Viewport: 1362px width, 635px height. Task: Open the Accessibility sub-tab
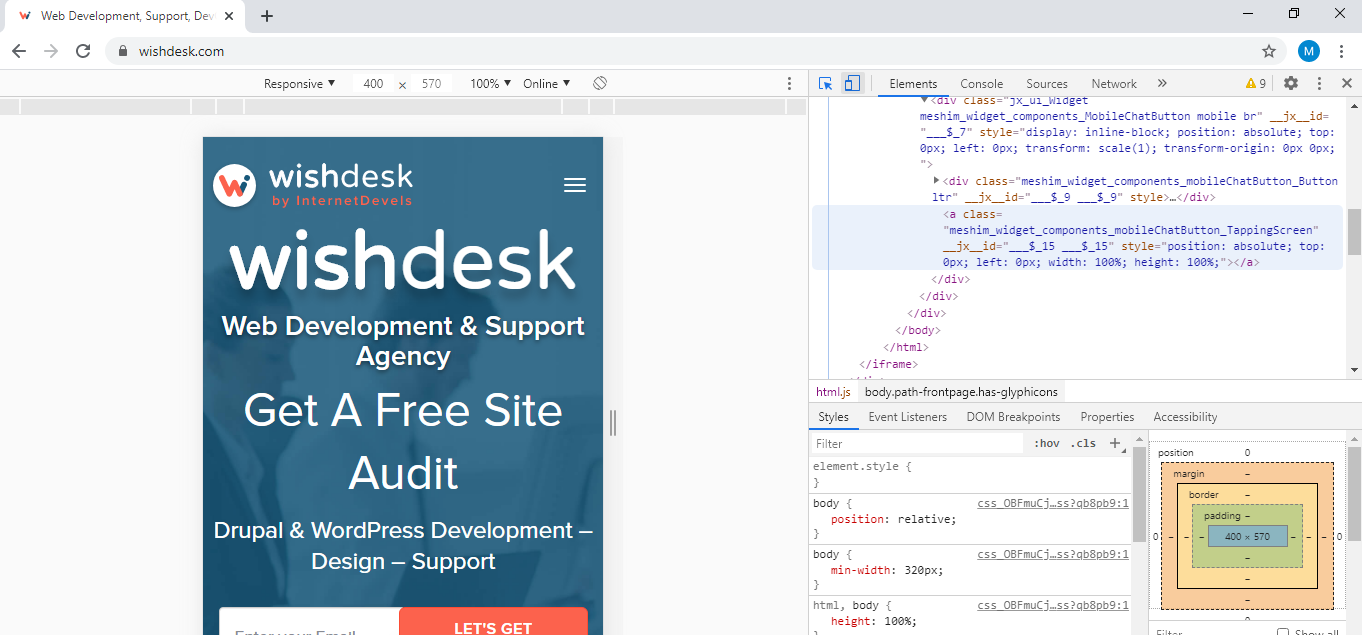1185,417
